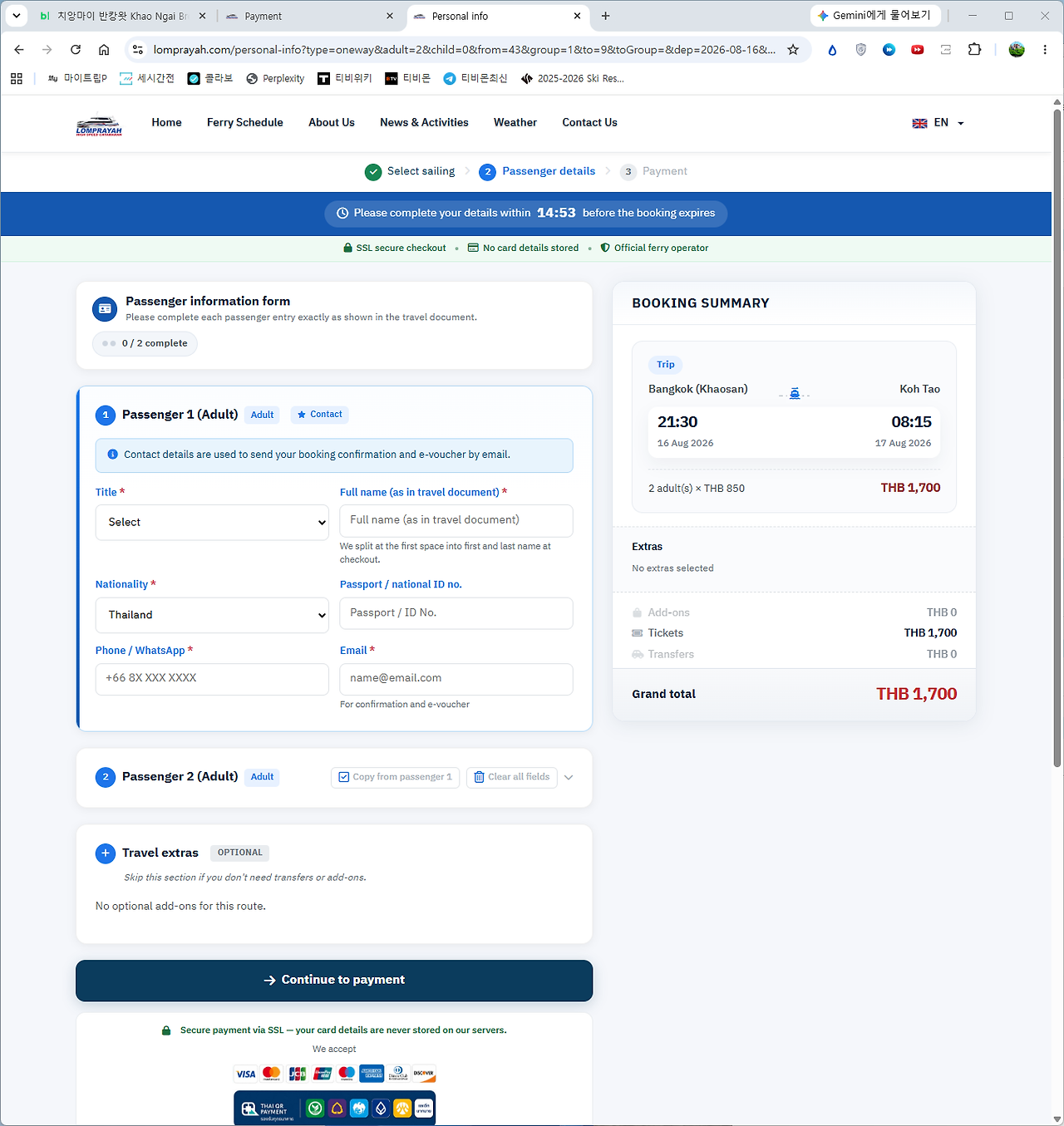The image size is (1064, 1126).
Task: Open Chrome three-dot menu
Action: [1045, 50]
